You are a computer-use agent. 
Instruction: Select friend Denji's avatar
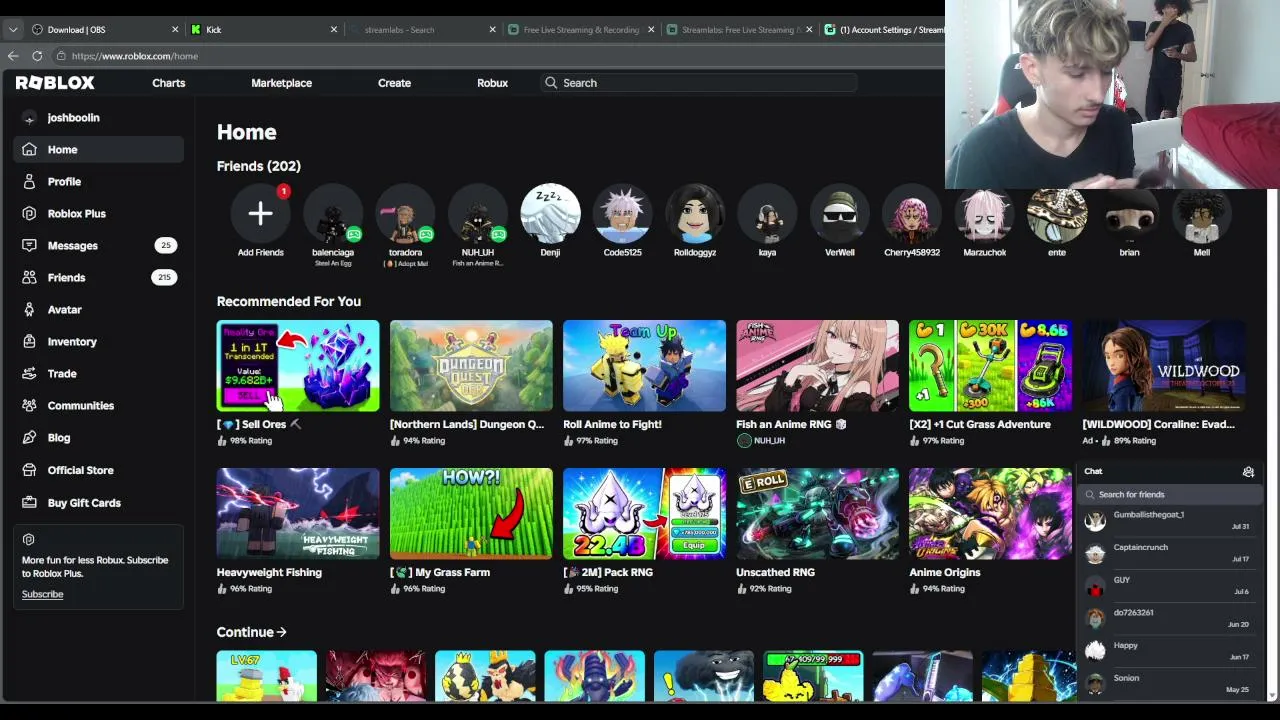click(550, 213)
